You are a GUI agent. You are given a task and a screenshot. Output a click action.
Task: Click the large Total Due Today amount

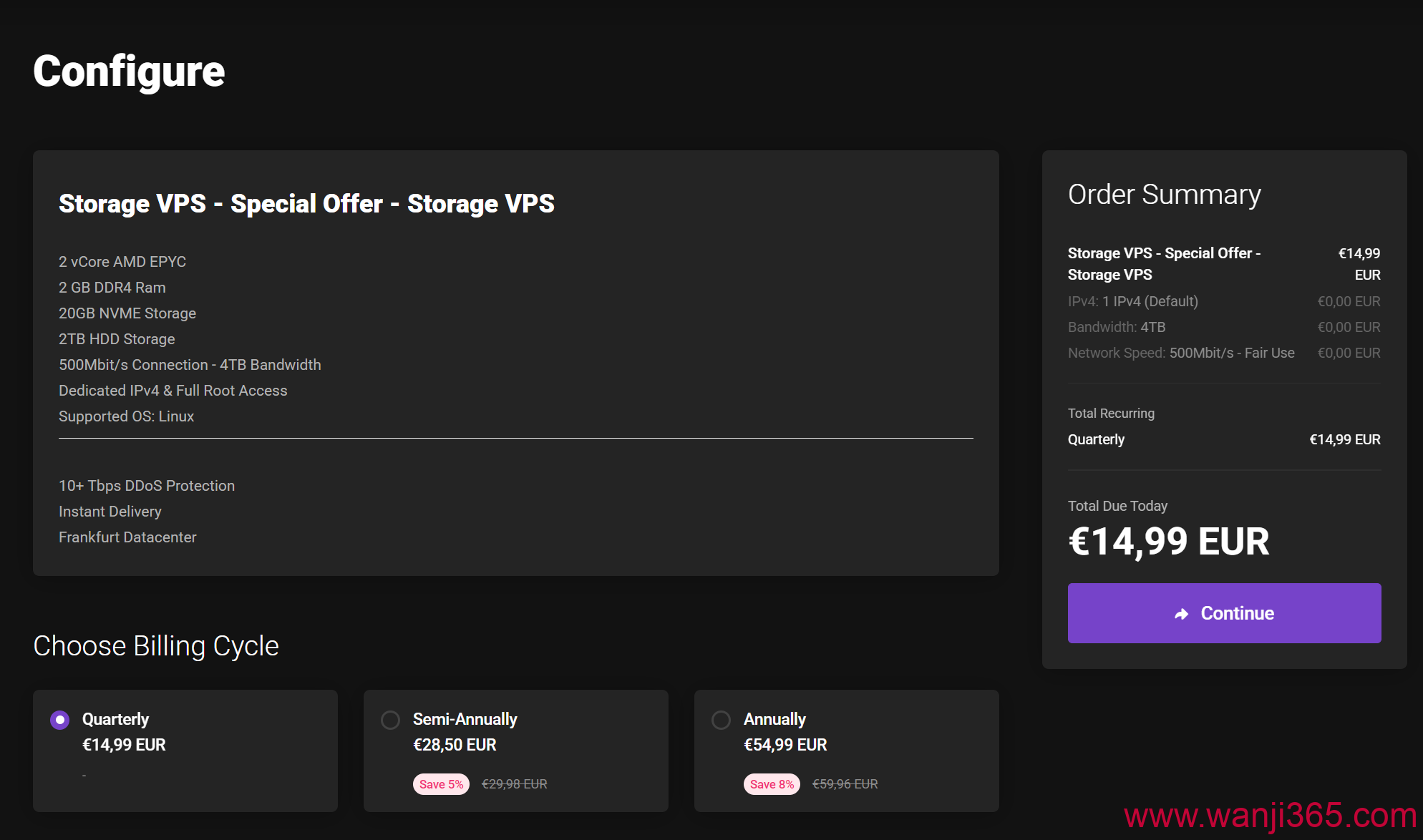point(1168,542)
